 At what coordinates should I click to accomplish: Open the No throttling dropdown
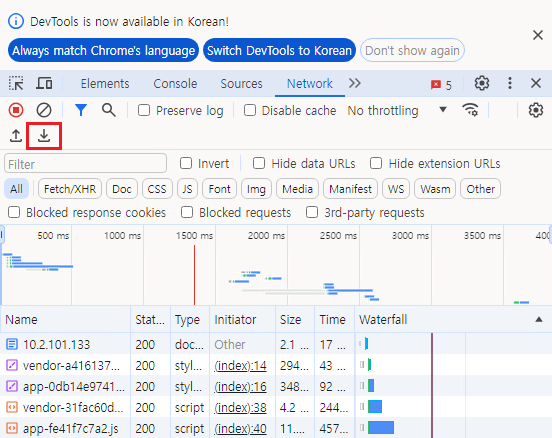(x=397, y=110)
